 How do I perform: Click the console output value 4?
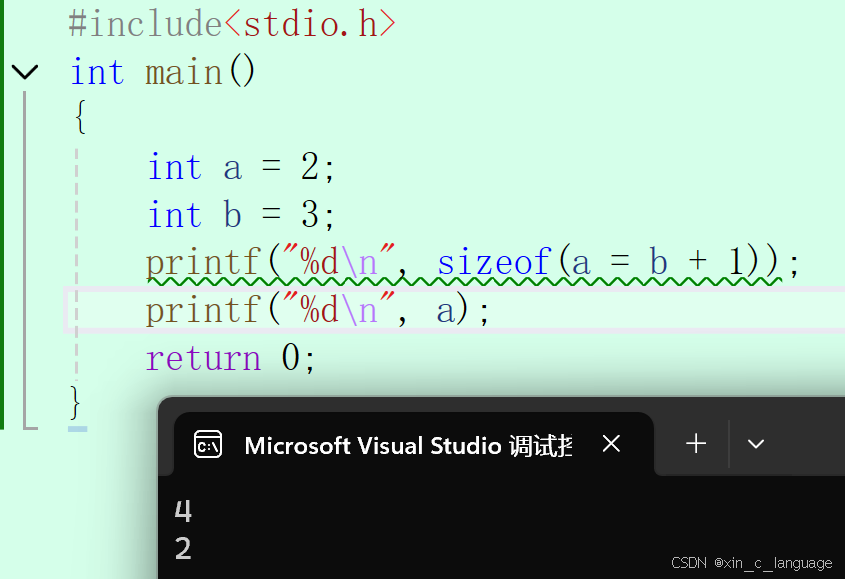(183, 511)
